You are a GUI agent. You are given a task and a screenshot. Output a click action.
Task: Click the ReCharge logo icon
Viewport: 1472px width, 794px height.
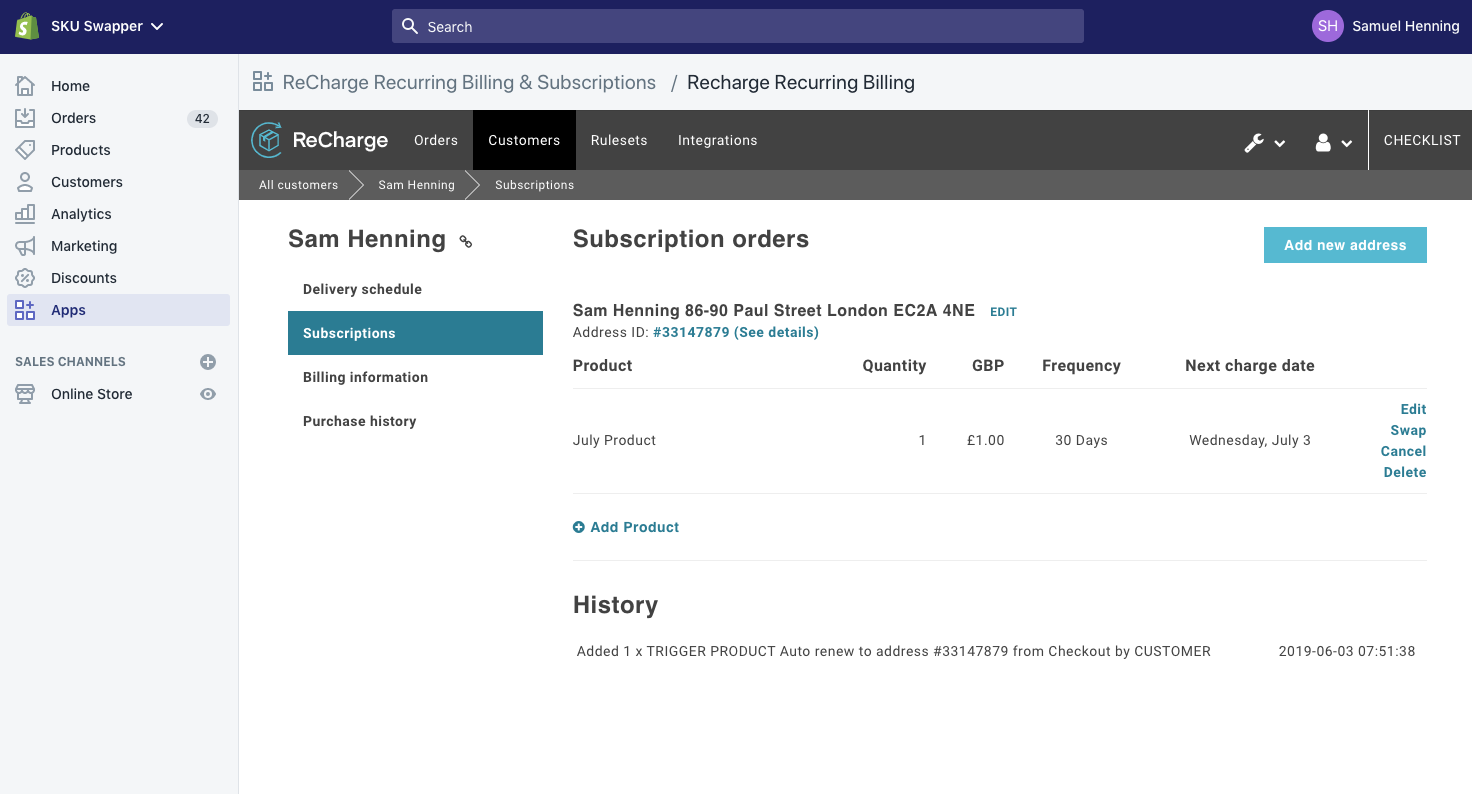tap(267, 140)
